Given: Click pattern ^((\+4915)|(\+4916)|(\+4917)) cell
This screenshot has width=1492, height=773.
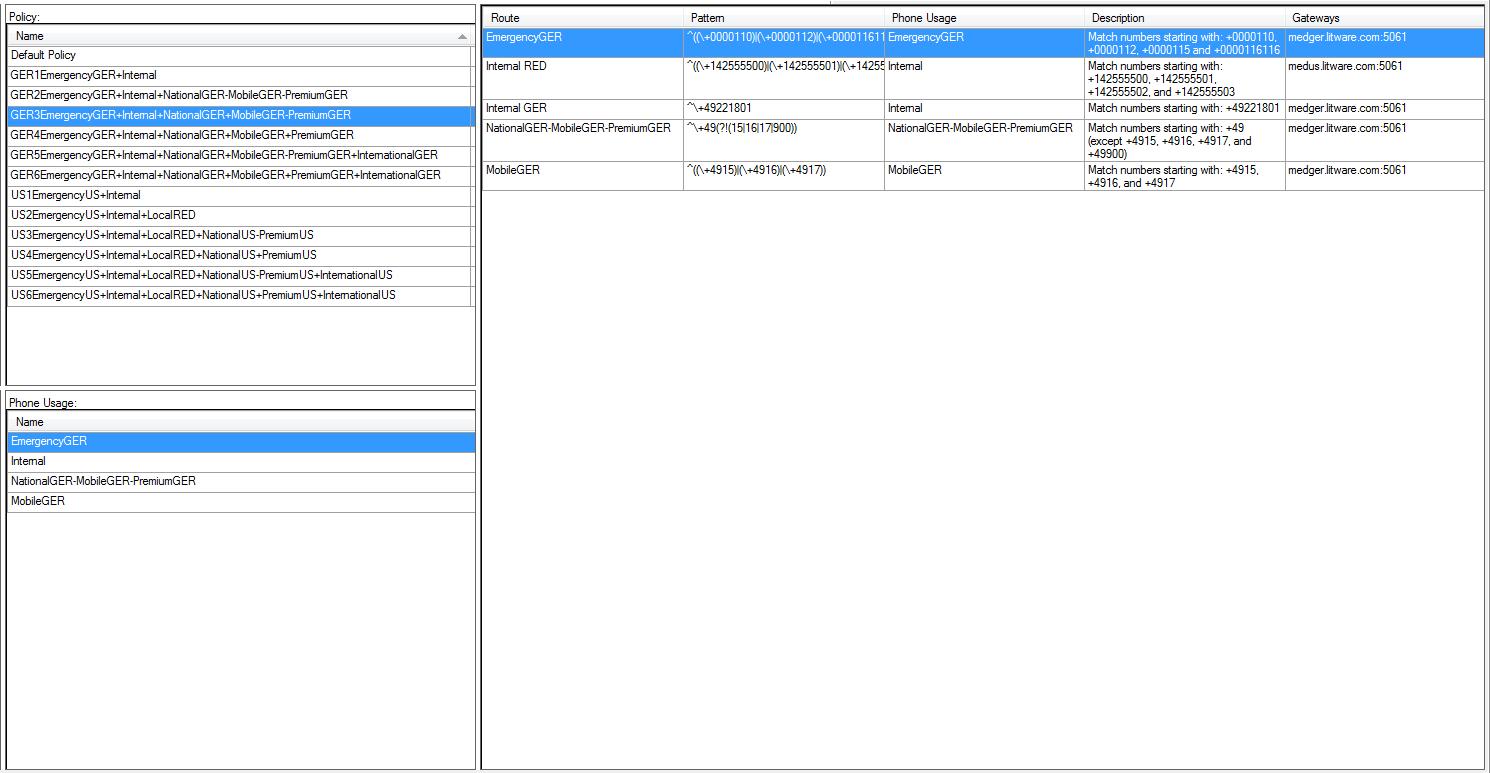Looking at the screenshot, I should pos(784,176).
